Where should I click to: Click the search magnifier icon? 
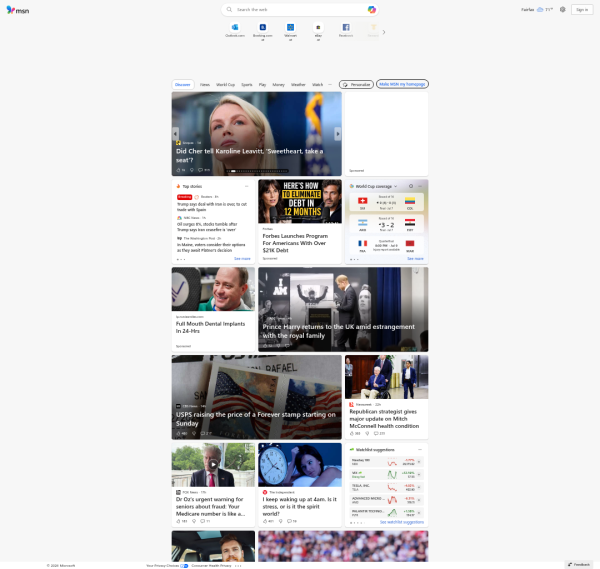click(229, 10)
